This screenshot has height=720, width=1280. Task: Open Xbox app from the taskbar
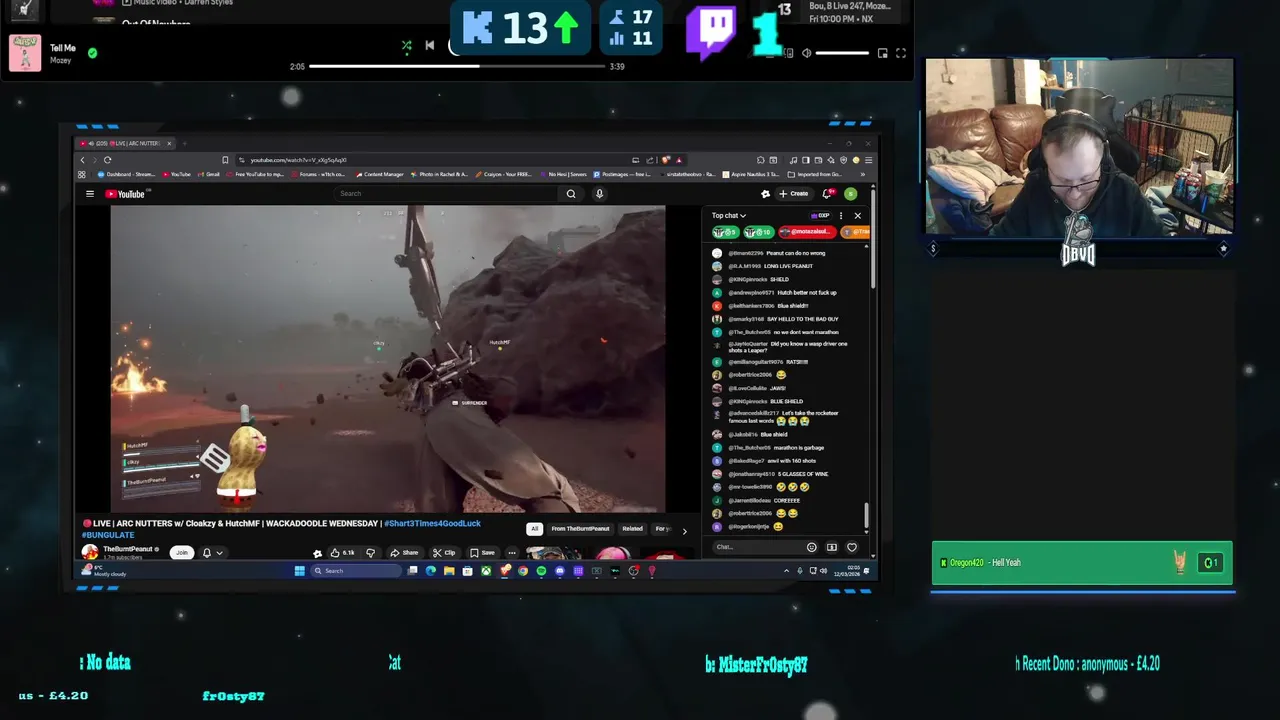pos(486,571)
